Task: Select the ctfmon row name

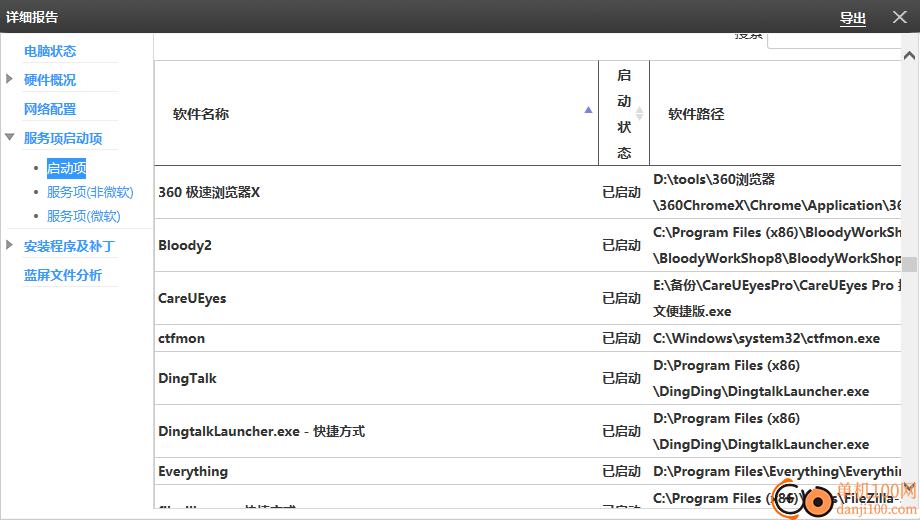Action: coord(181,339)
